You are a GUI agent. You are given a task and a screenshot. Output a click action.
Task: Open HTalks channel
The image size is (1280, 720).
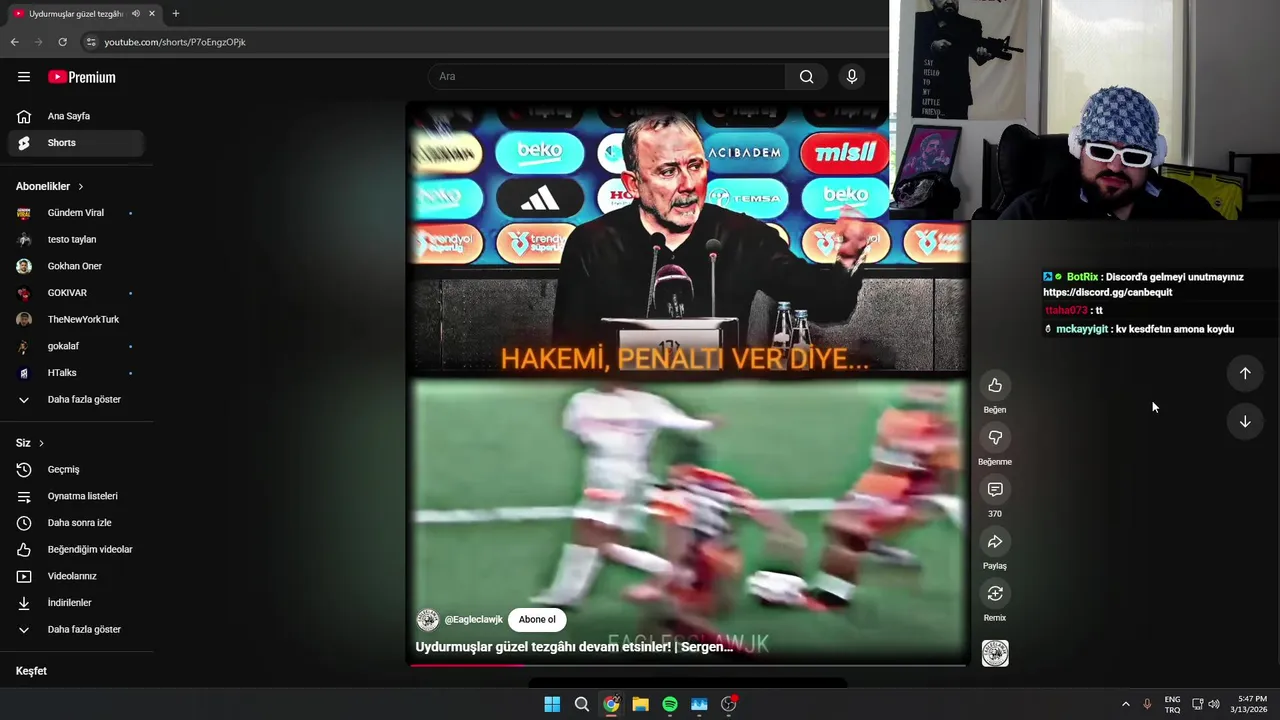coord(76,373)
